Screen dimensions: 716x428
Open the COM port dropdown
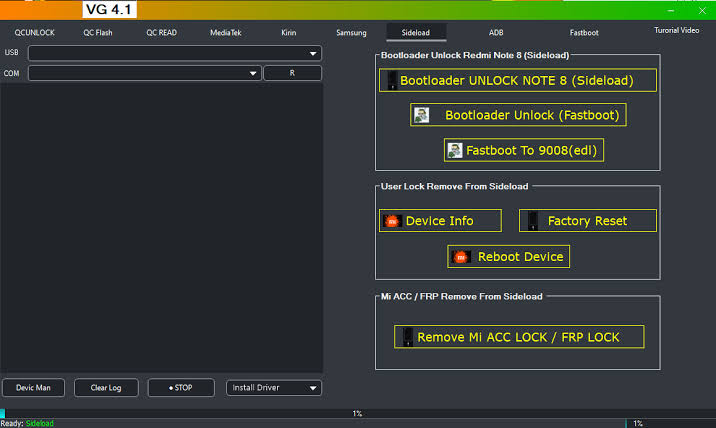[253, 73]
